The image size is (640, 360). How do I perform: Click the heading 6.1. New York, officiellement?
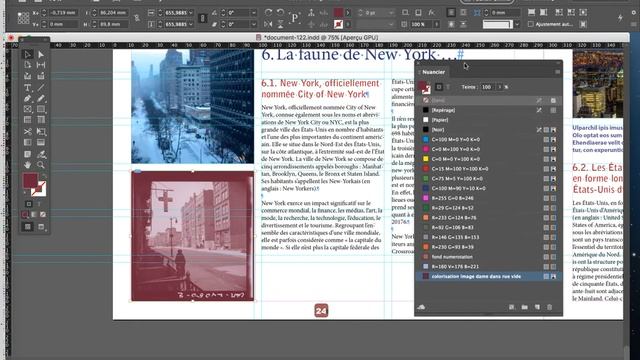click(320, 89)
